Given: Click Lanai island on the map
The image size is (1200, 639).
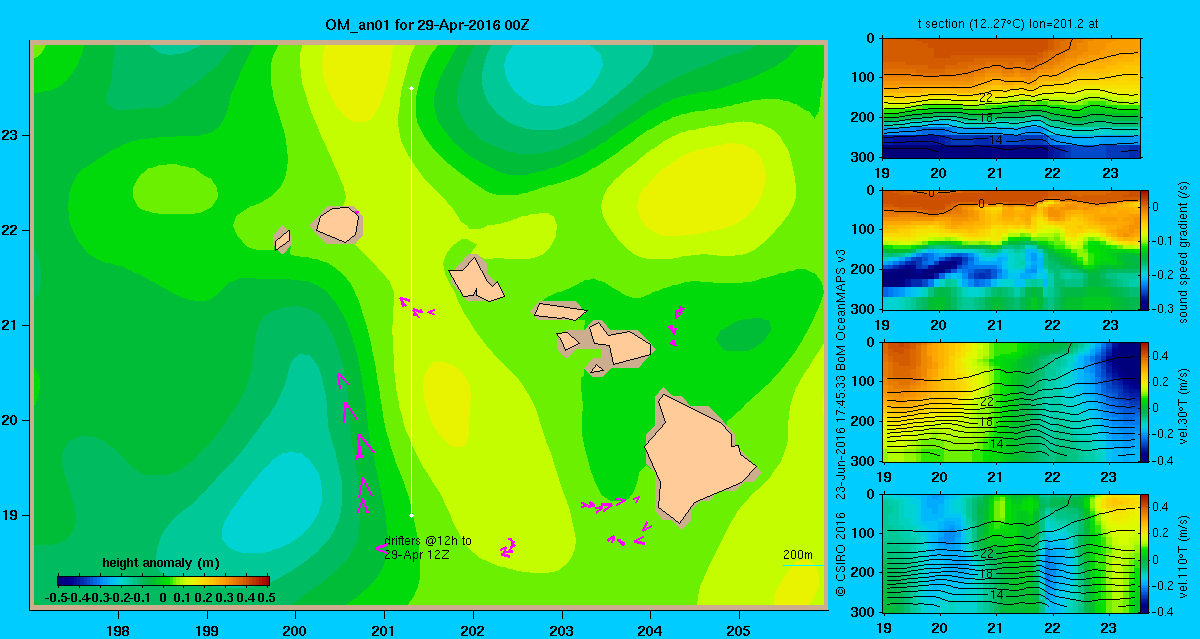Looking at the screenshot, I should pos(568,341).
